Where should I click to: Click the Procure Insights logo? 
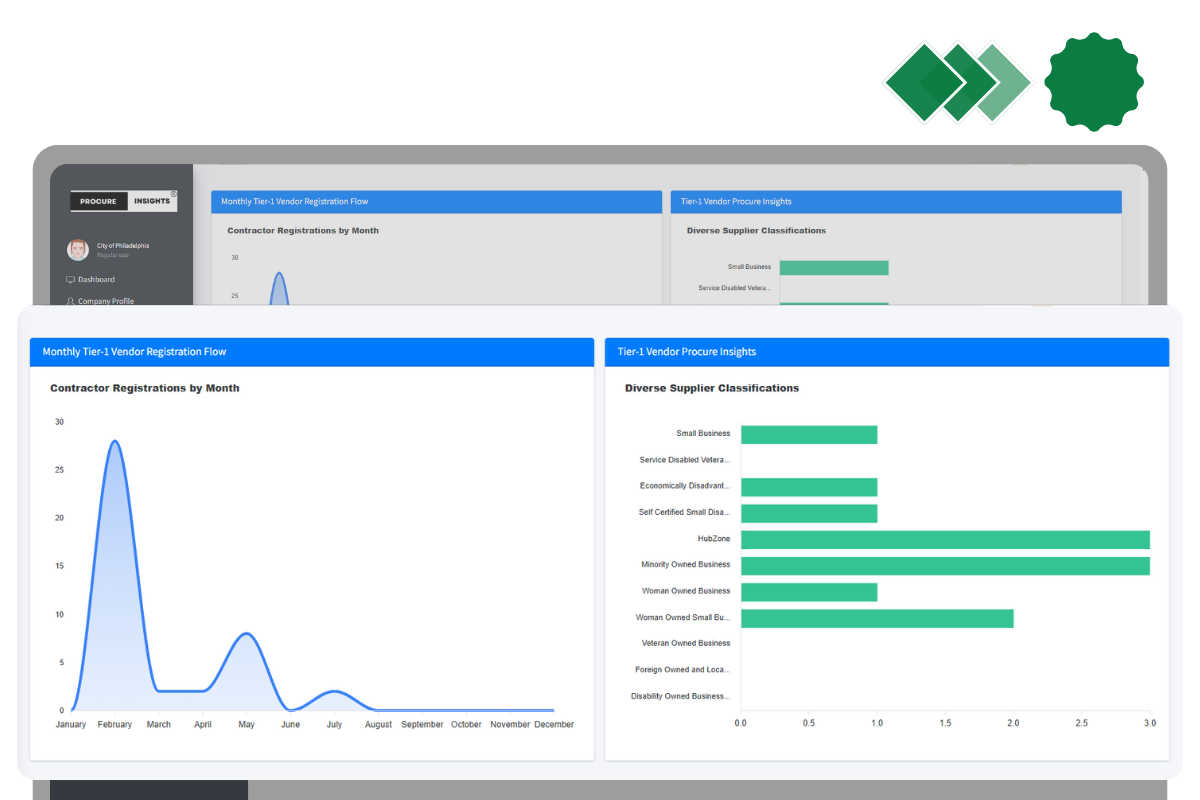tap(124, 201)
